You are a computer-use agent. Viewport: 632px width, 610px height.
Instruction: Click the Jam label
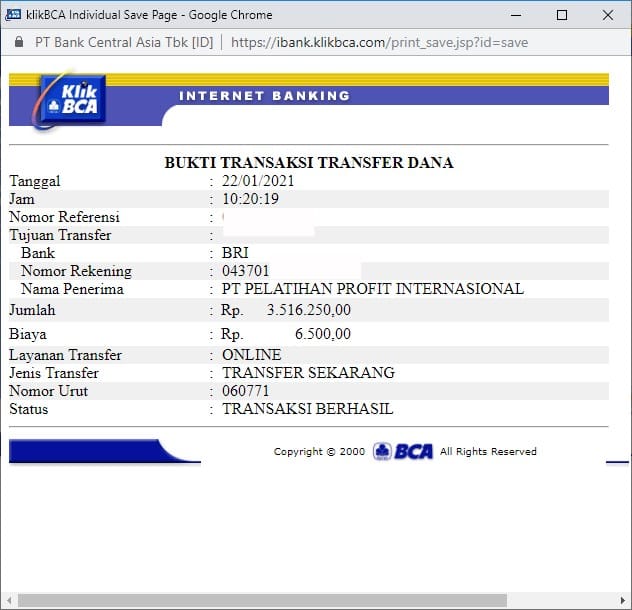[x=22, y=199]
